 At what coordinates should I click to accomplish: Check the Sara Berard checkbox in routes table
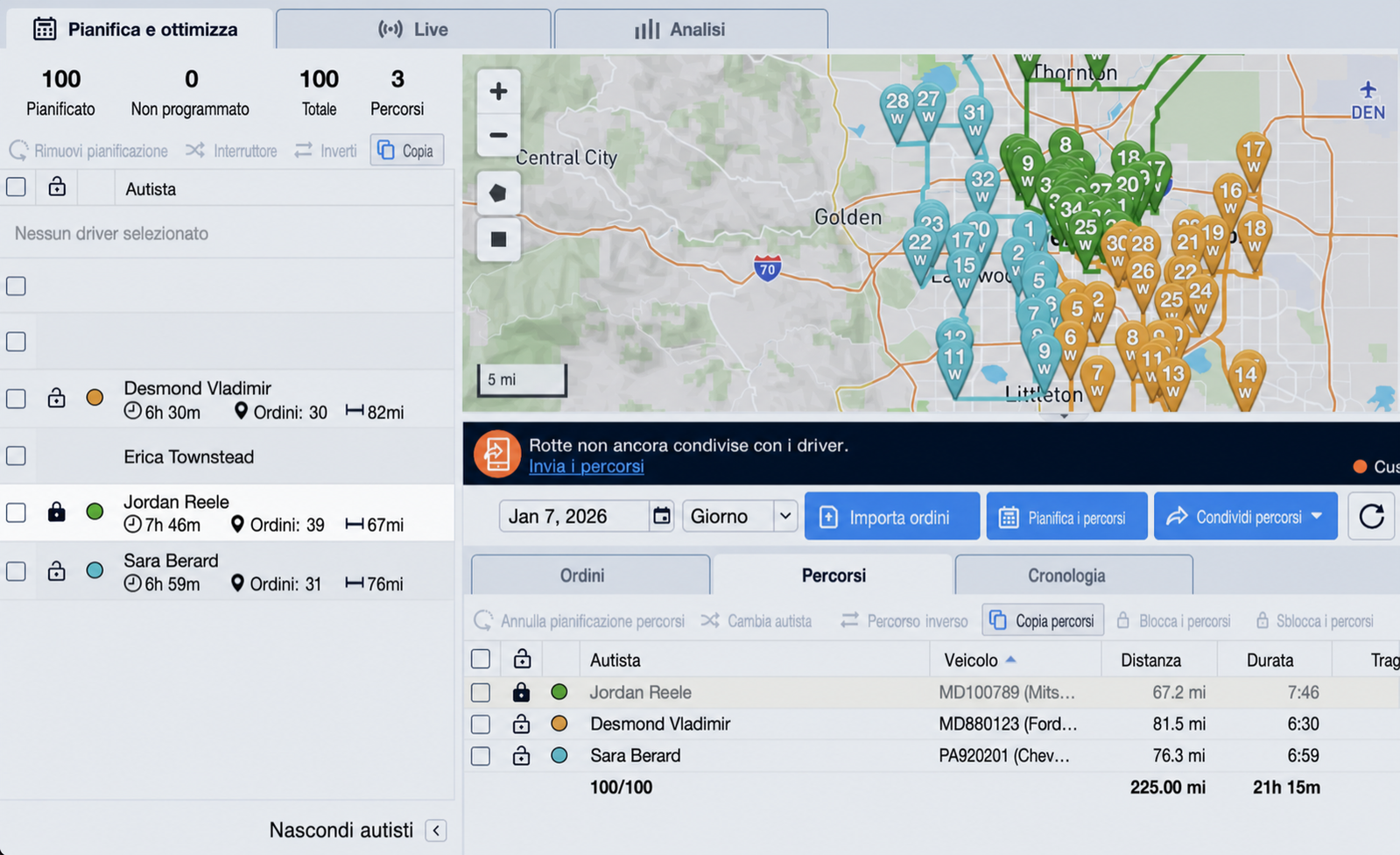tap(481, 756)
